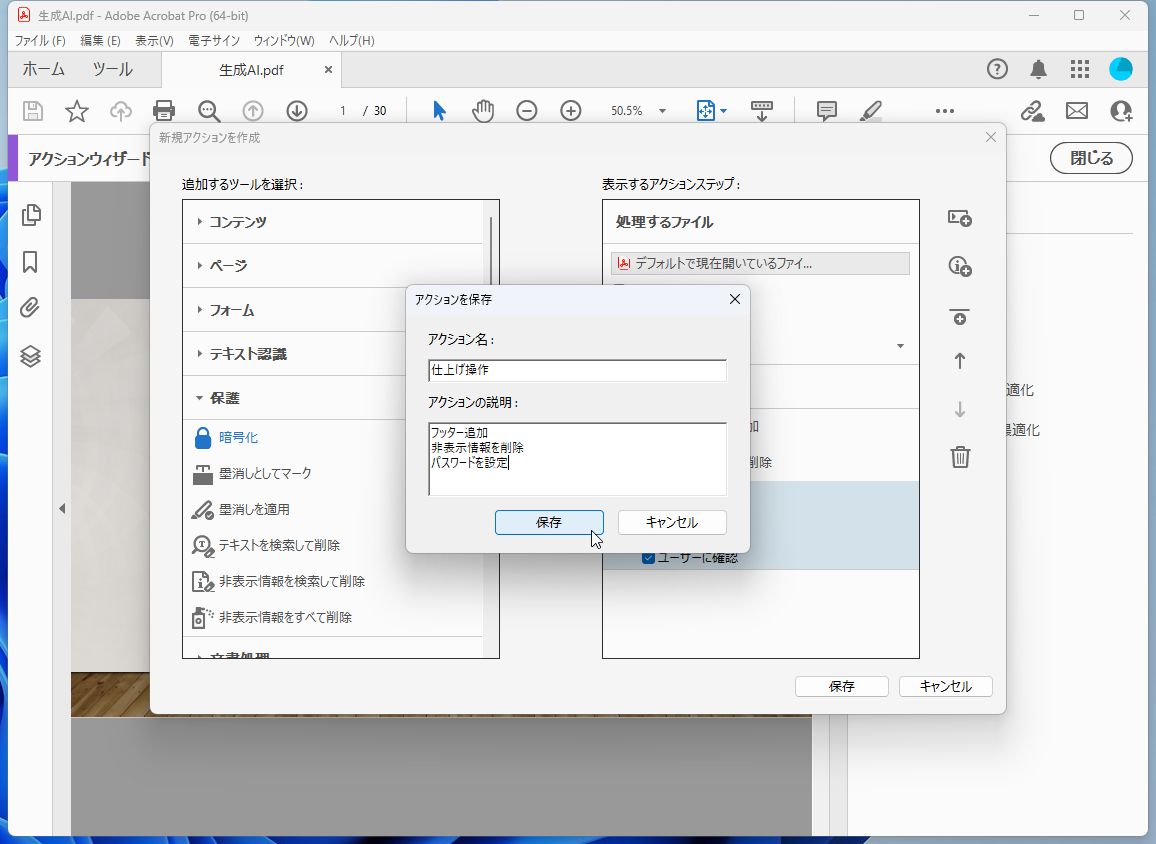Click the Save file icon in toolbar
The image size is (1156, 844).
tap(32, 110)
